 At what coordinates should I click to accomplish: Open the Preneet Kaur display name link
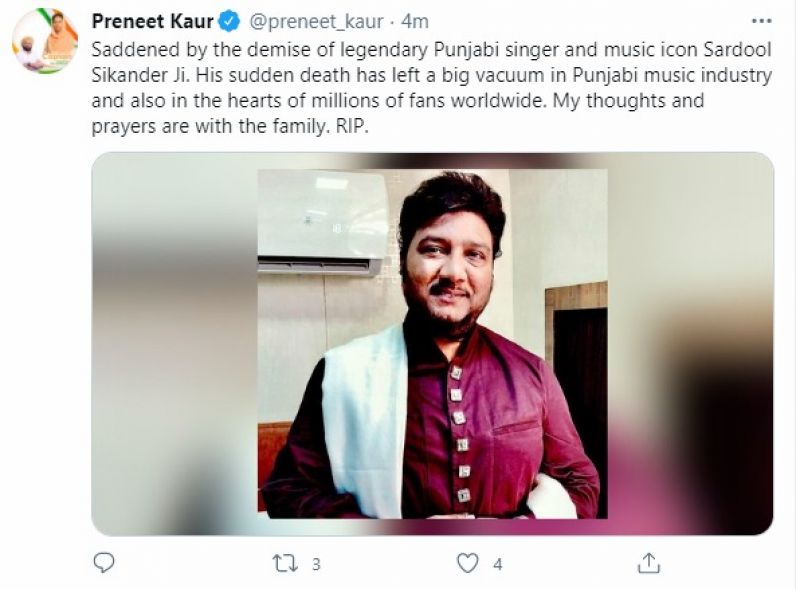[x=152, y=22]
